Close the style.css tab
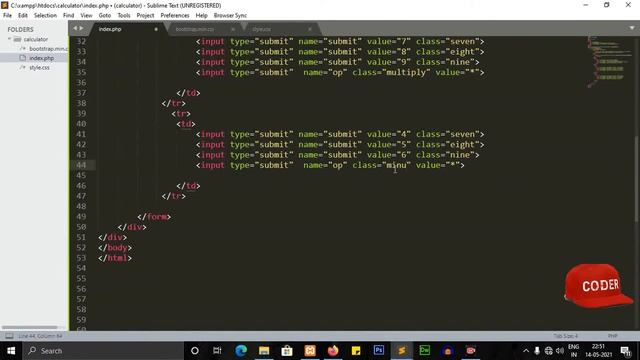640x360 pixels. click(310, 29)
